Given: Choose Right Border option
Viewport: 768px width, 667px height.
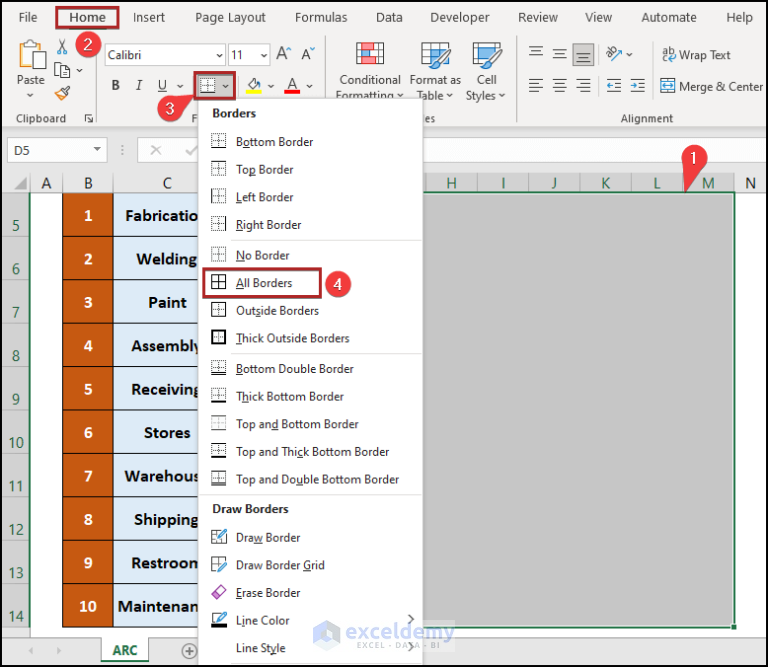Looking at the screenshot, I should [311, 225].
